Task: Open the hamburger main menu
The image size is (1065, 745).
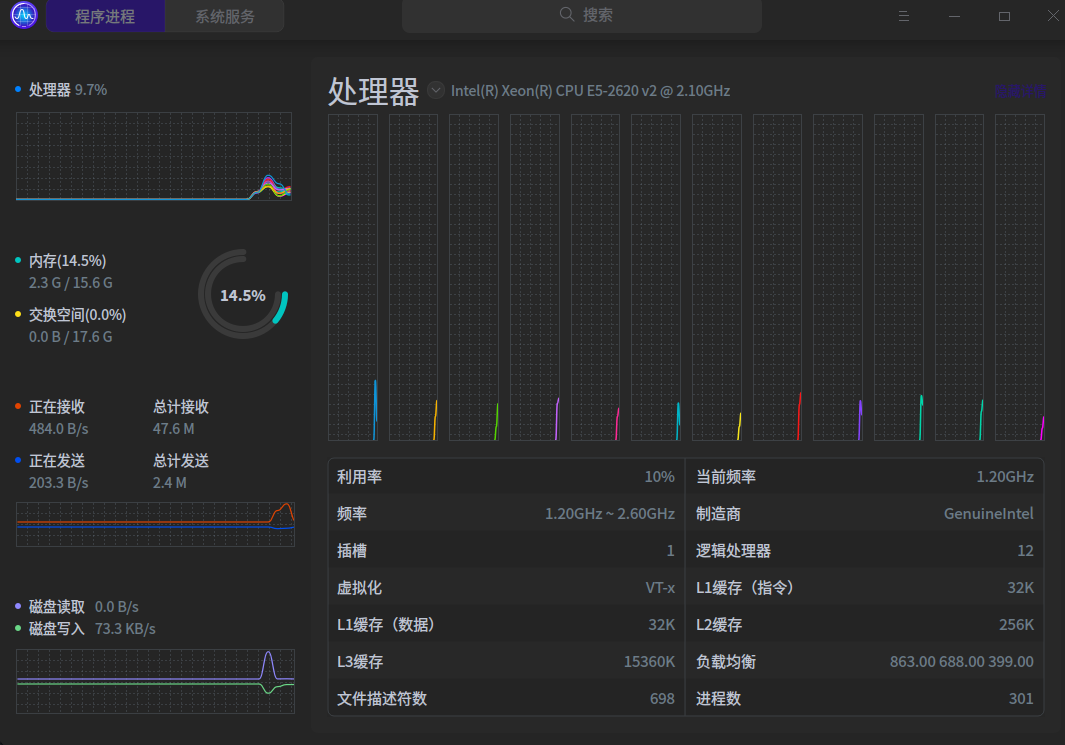Action: click(x=903, y=16)
